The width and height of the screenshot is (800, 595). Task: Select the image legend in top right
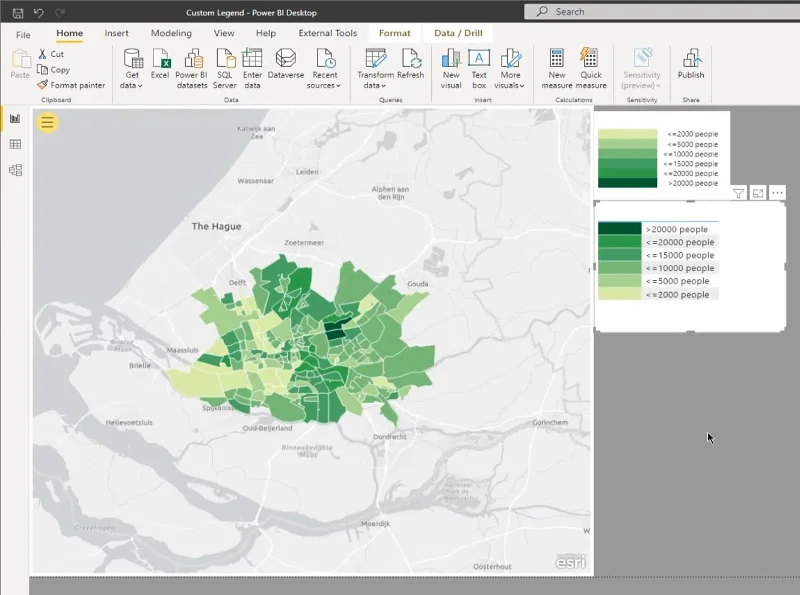click(x=662, y=156)
